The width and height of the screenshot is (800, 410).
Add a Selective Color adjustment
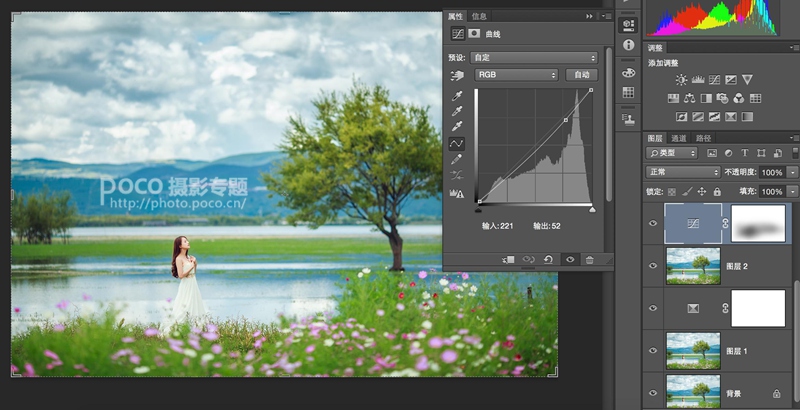pos(731,117)
